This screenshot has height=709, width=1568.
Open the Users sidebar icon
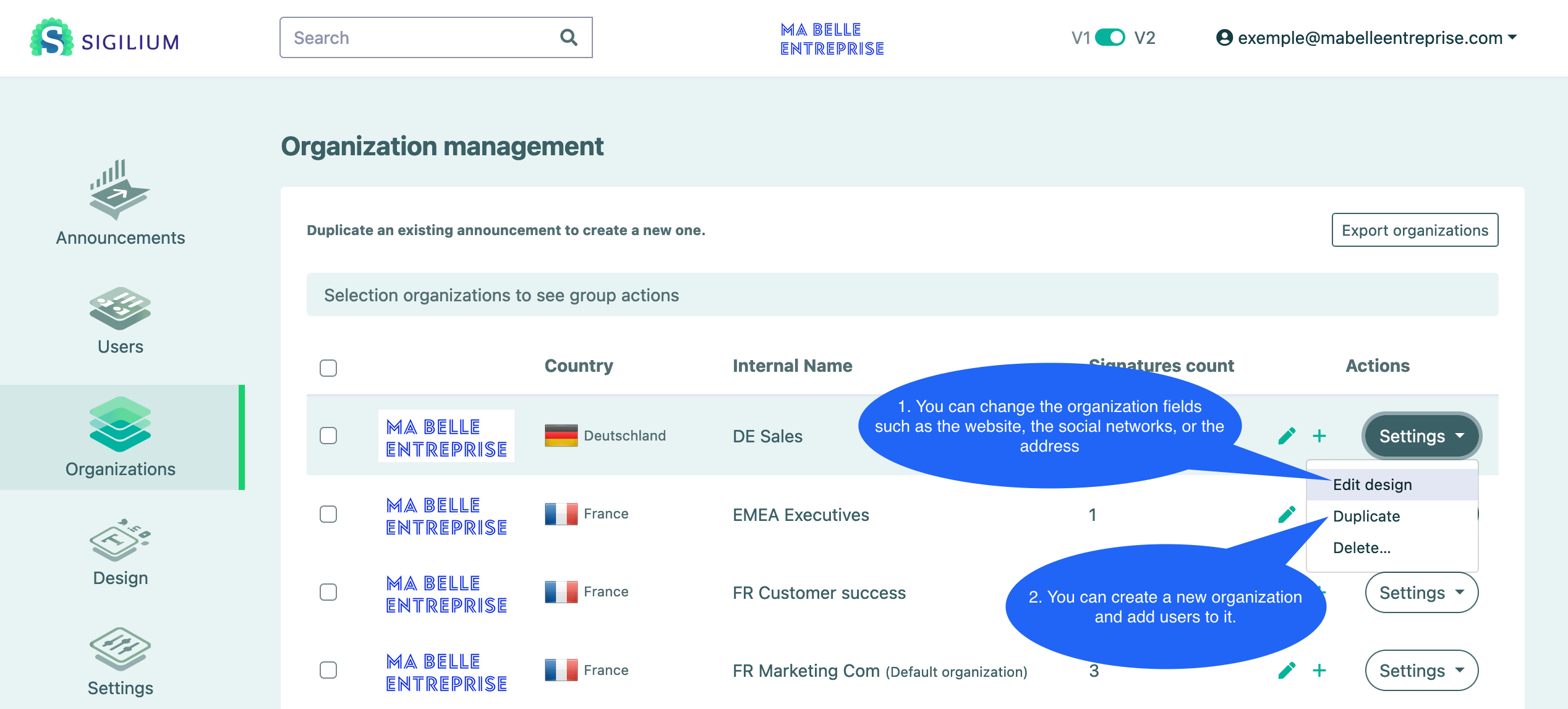click(x=119, y=308)
